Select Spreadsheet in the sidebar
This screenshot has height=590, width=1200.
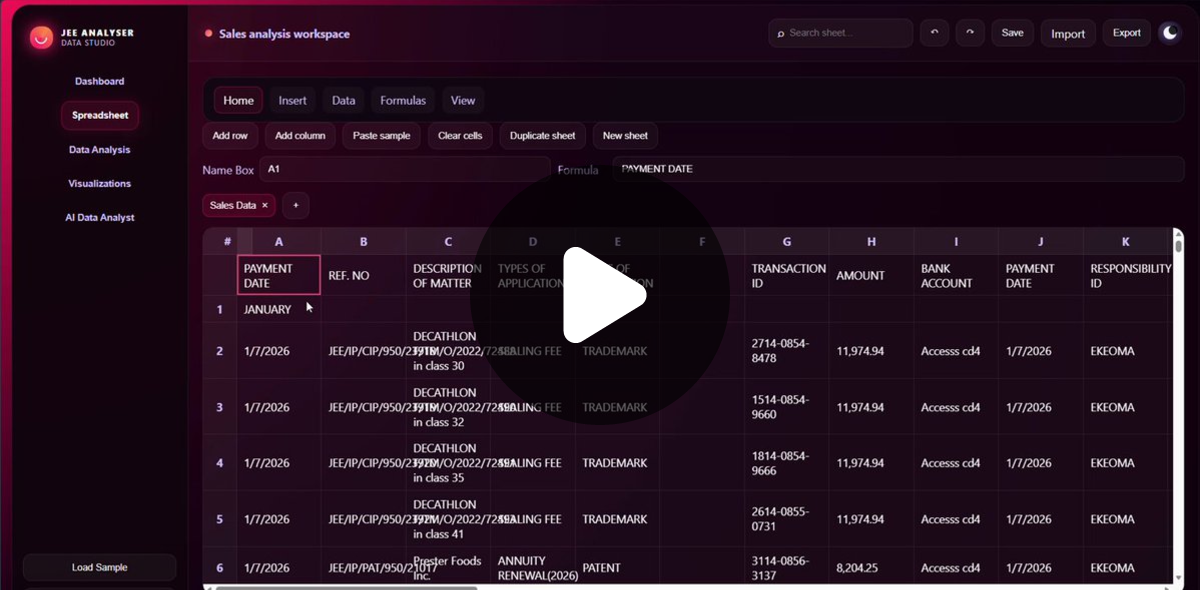(x=100, y=115)
